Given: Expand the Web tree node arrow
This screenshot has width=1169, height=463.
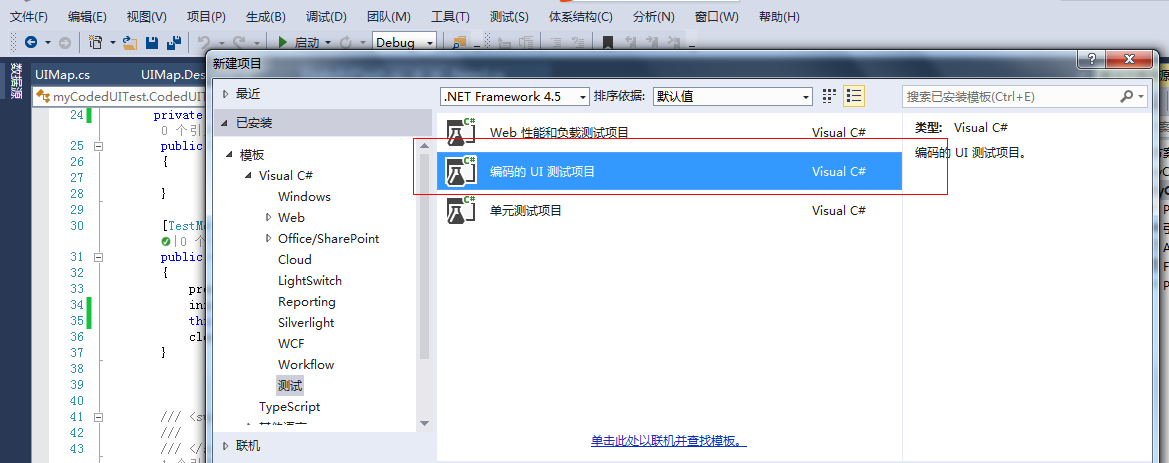Looking at the screenshot, I should point(268,218).
